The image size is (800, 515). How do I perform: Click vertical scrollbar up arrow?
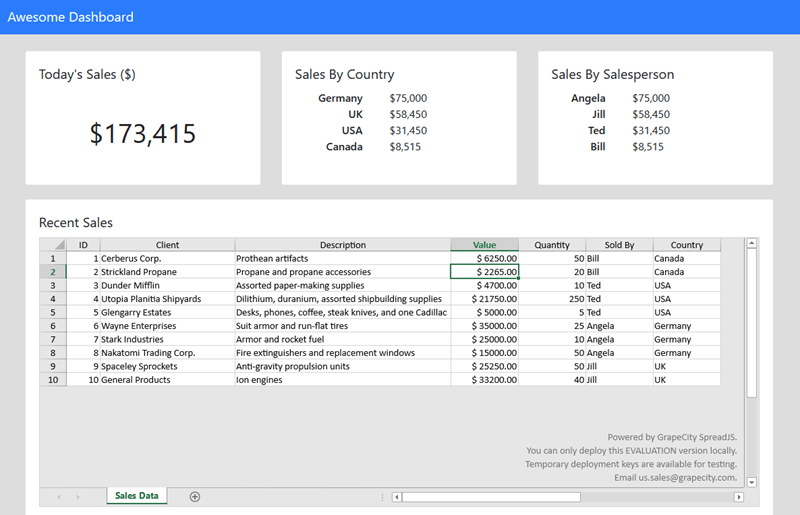pyautogui.click(x=752, y=243)
